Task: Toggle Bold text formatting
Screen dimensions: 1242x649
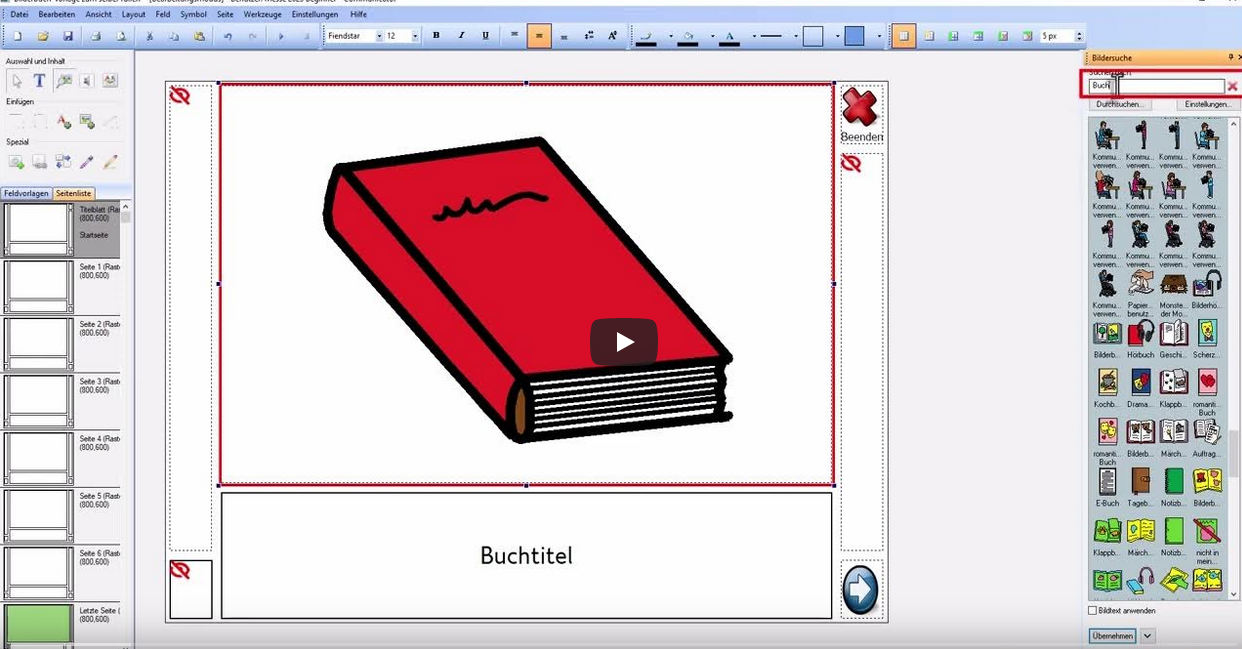Action: point(436,36)
